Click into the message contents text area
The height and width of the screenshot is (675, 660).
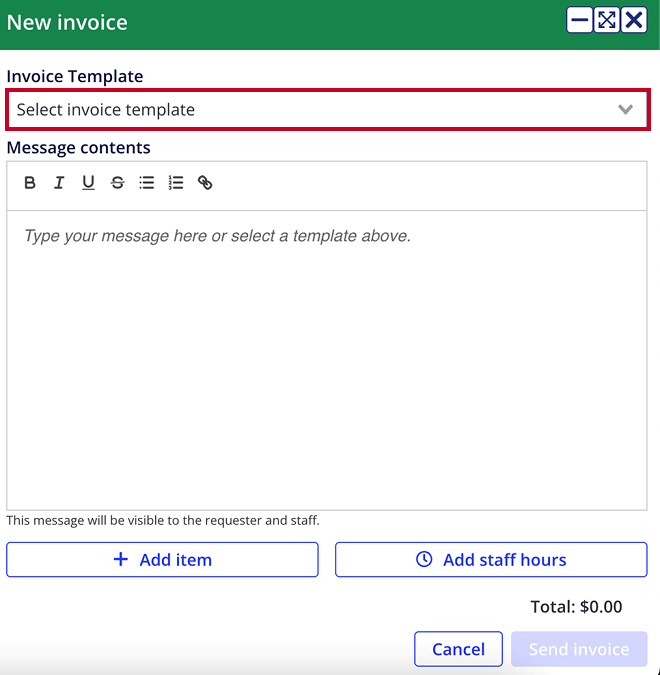pos(327,360)
